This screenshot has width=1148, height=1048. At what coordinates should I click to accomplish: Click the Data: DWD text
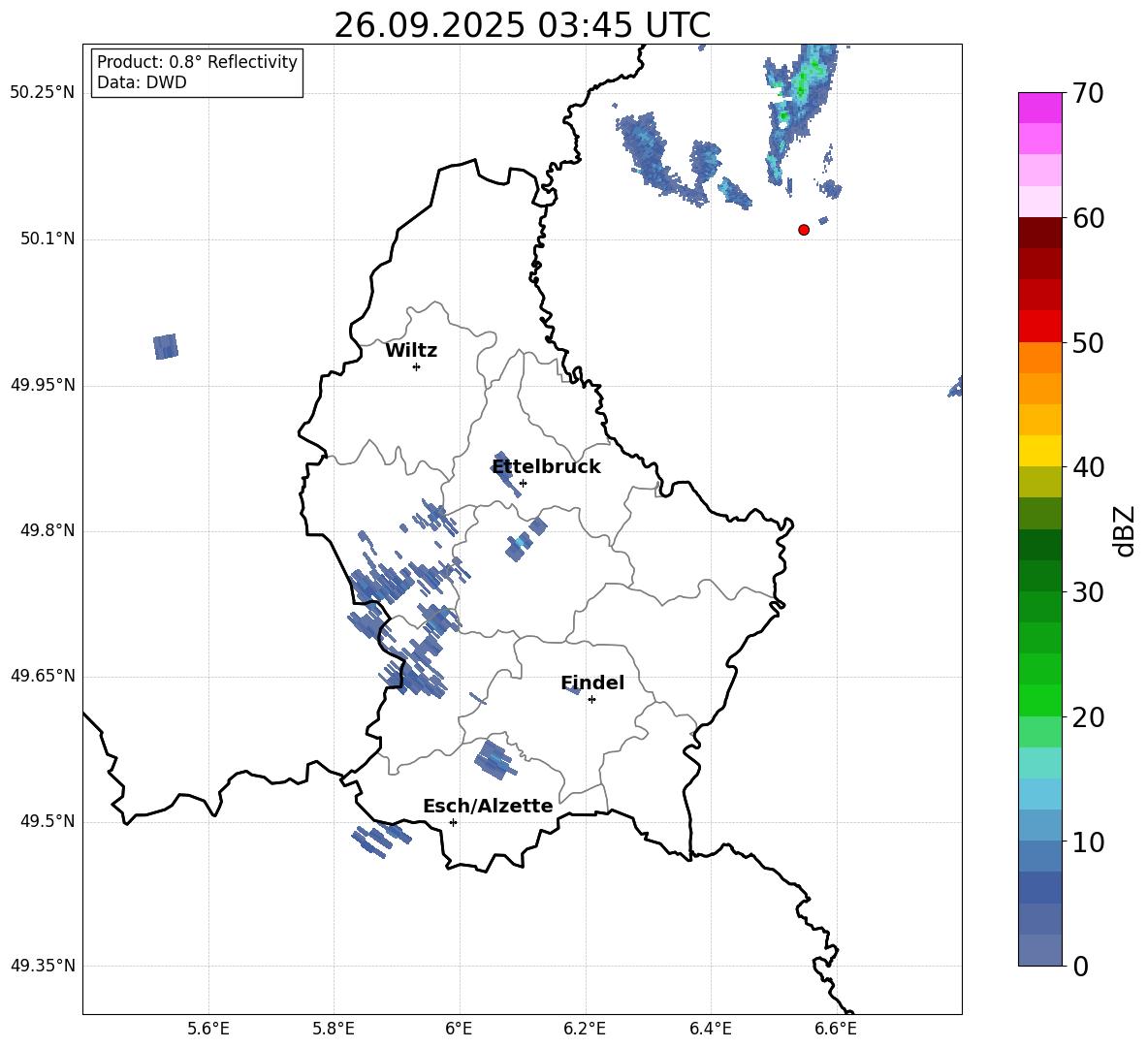coord(142,82)
